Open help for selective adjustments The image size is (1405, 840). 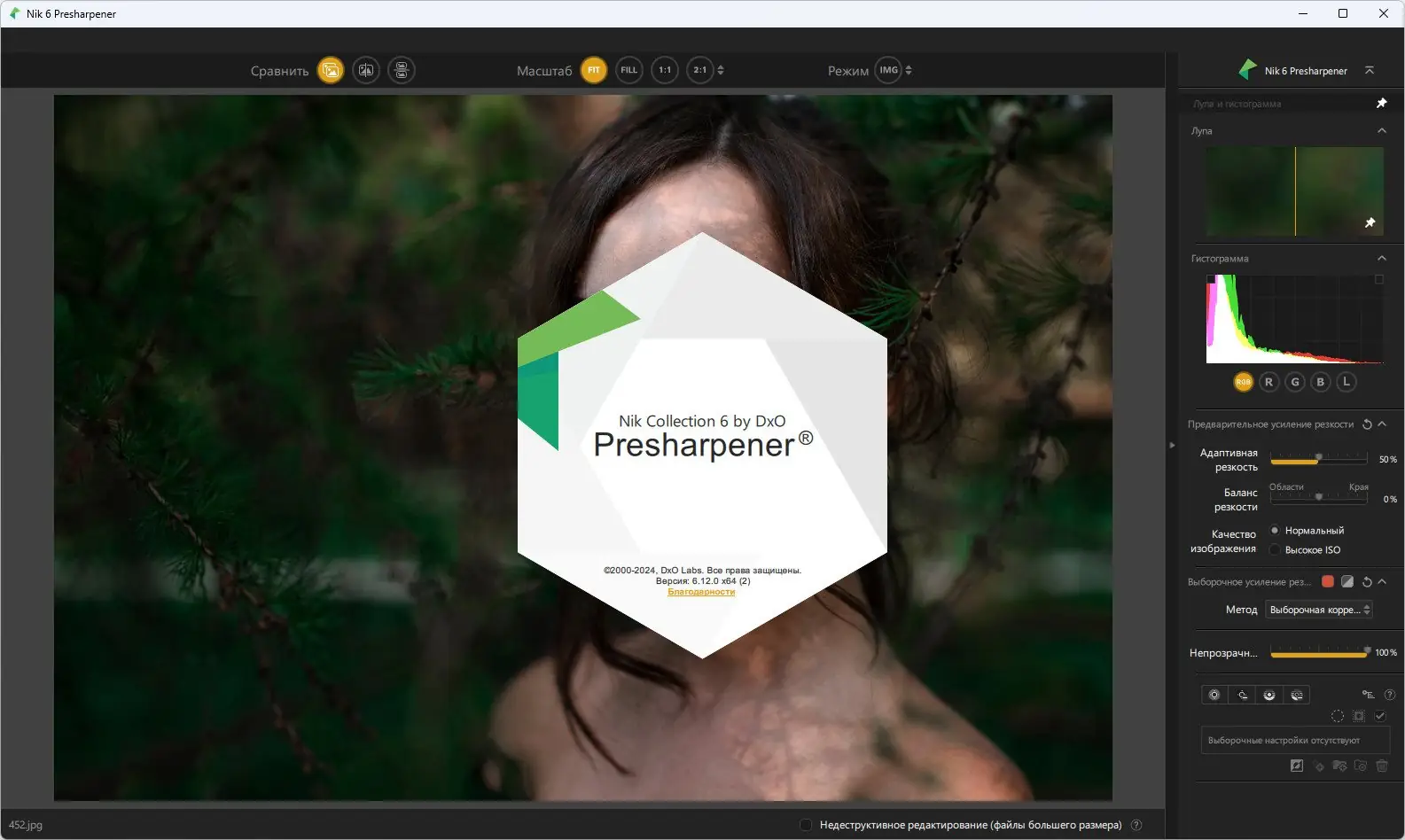[1389, 695]
